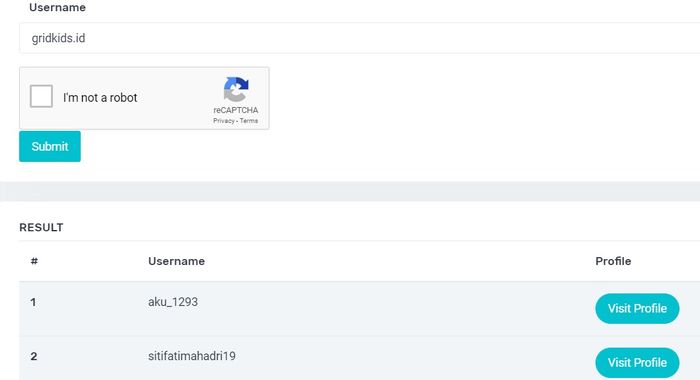
Task: Click the I'm not a robot label
Action: [x=100, y=98]
